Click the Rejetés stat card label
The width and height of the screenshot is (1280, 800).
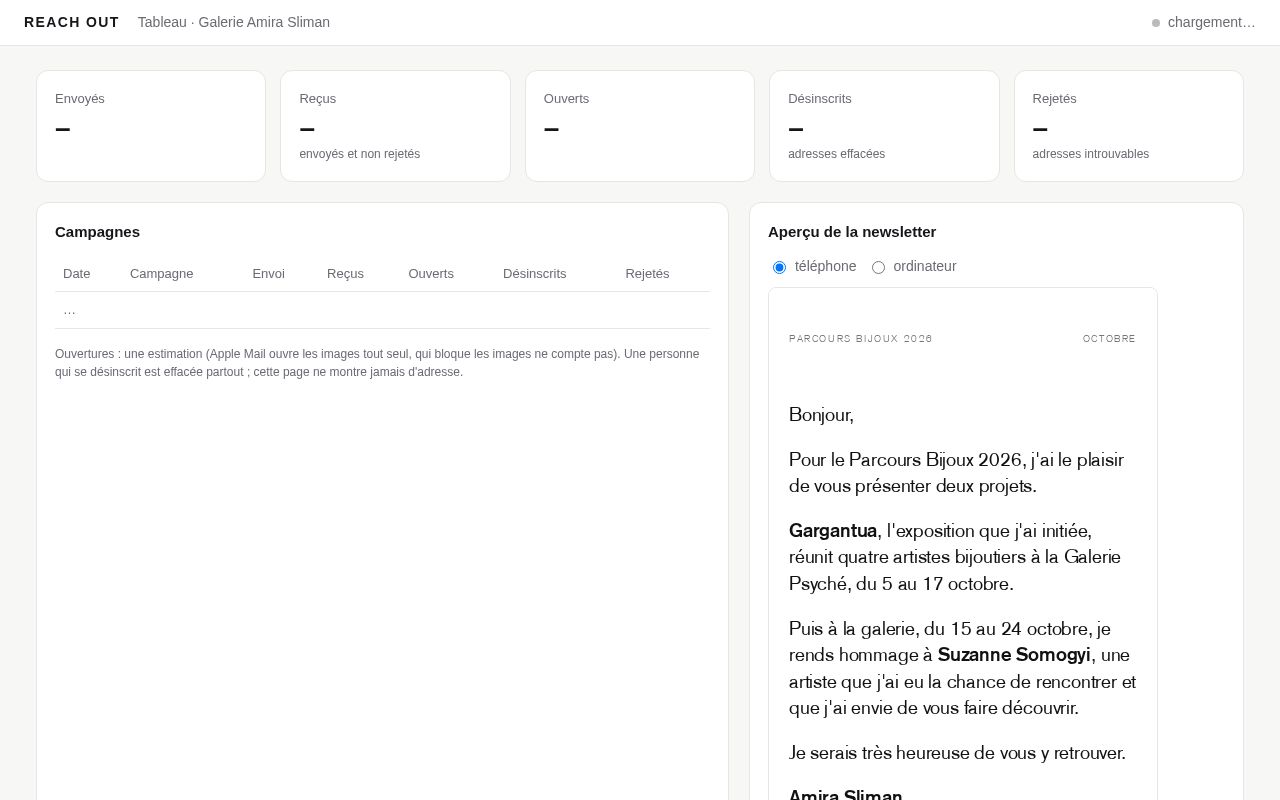click(x=1054, y=98)
